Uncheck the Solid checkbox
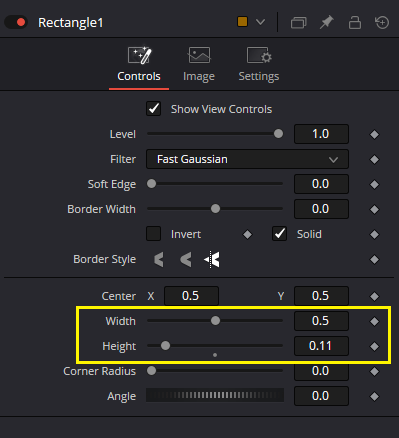This screenshot has width=399, height=438. (279, 234)
